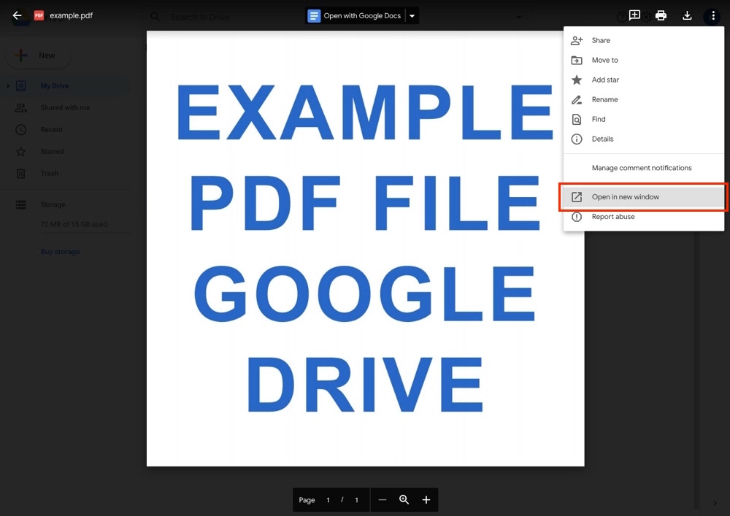730x516 pixels.
Task: Click the add comment icon
Action: tap(634, 15)
